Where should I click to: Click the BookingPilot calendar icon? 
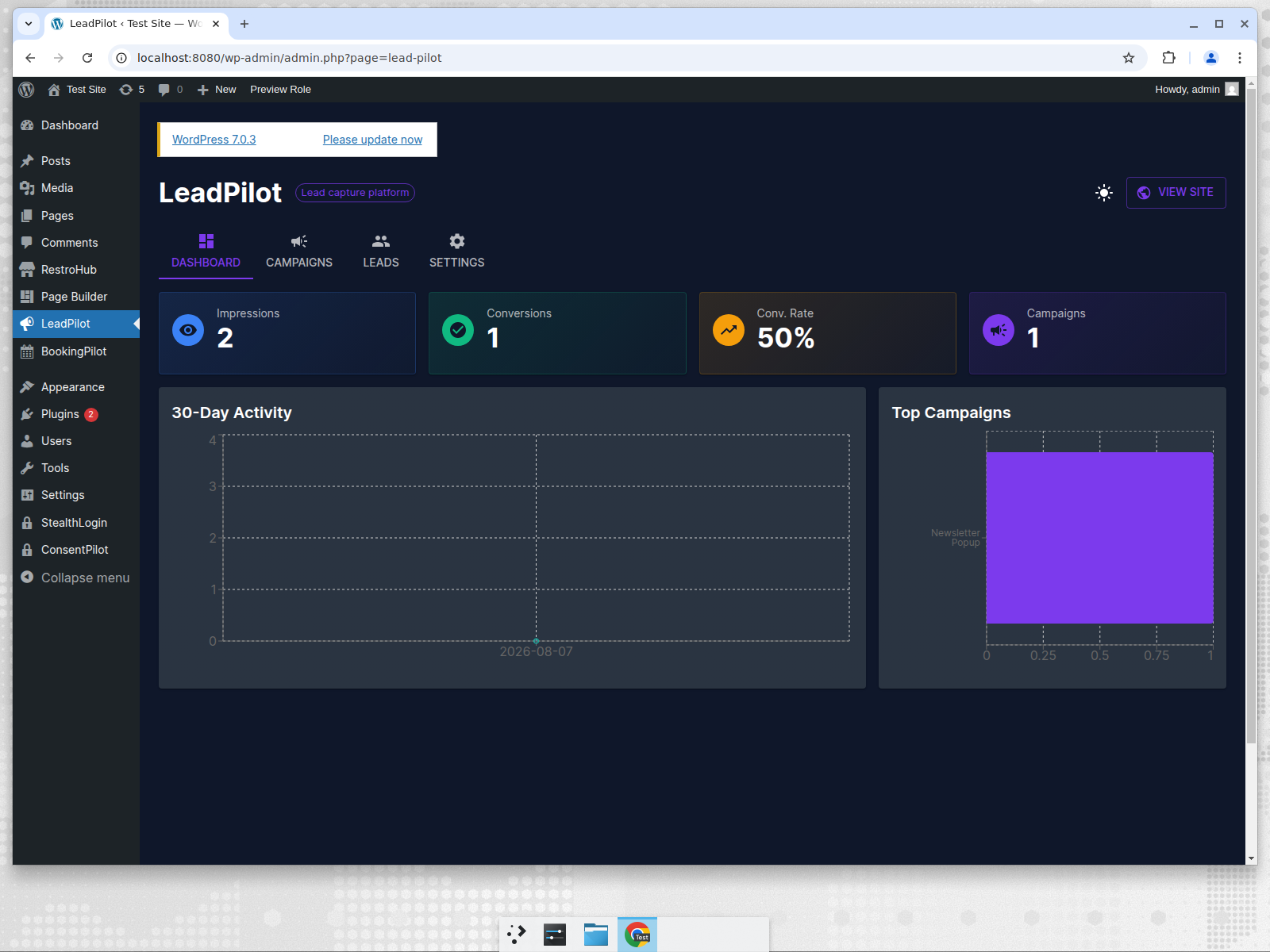coord(27,351)
